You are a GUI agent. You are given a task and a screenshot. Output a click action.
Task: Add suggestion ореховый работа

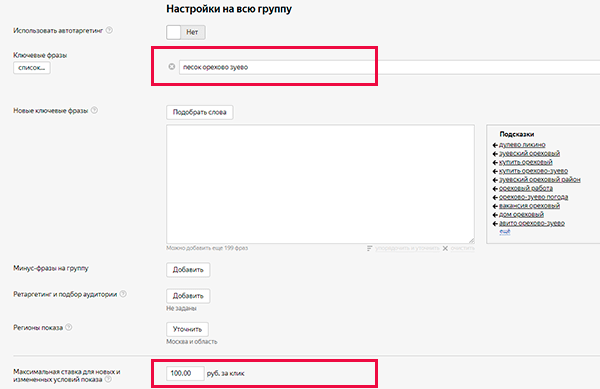(x=526, y=188)
